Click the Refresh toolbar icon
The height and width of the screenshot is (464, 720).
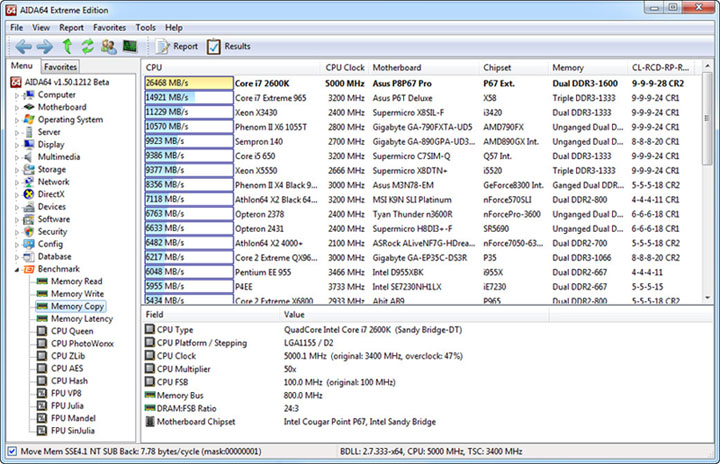tap(88, 46)
